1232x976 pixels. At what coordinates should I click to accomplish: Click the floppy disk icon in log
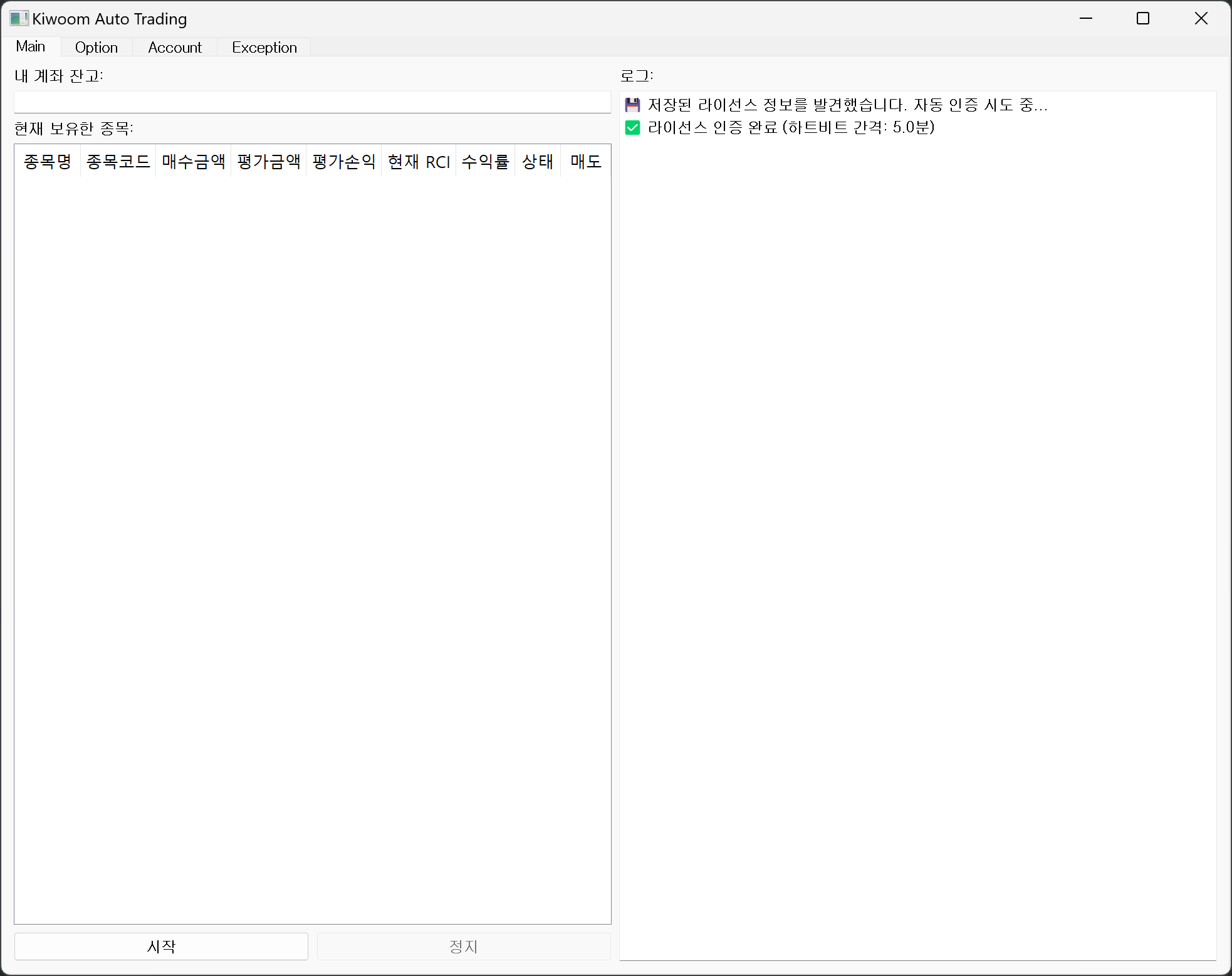pyautogui.click(x=632, y=105)
